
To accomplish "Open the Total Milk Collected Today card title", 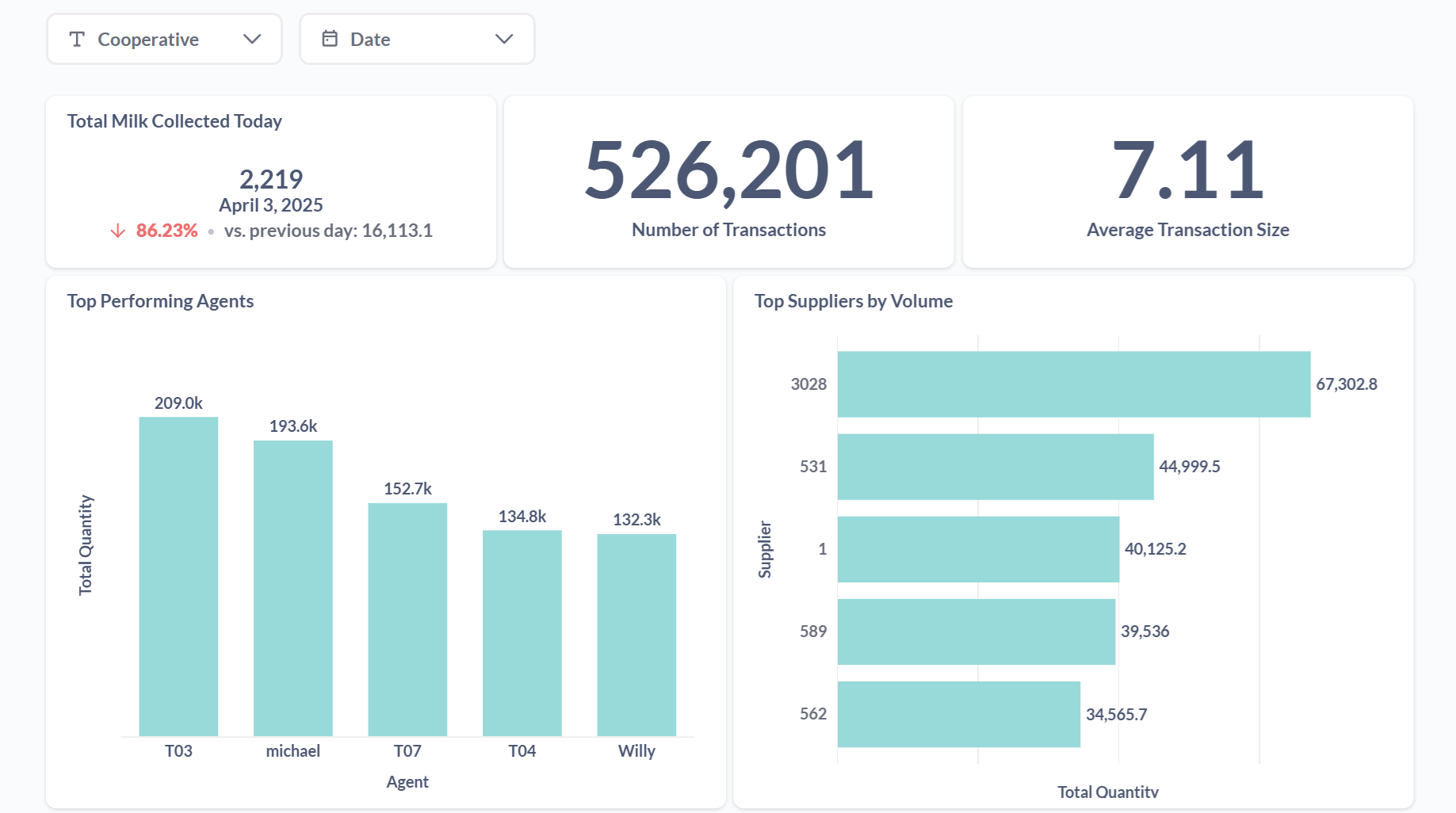I will (174, 121).
